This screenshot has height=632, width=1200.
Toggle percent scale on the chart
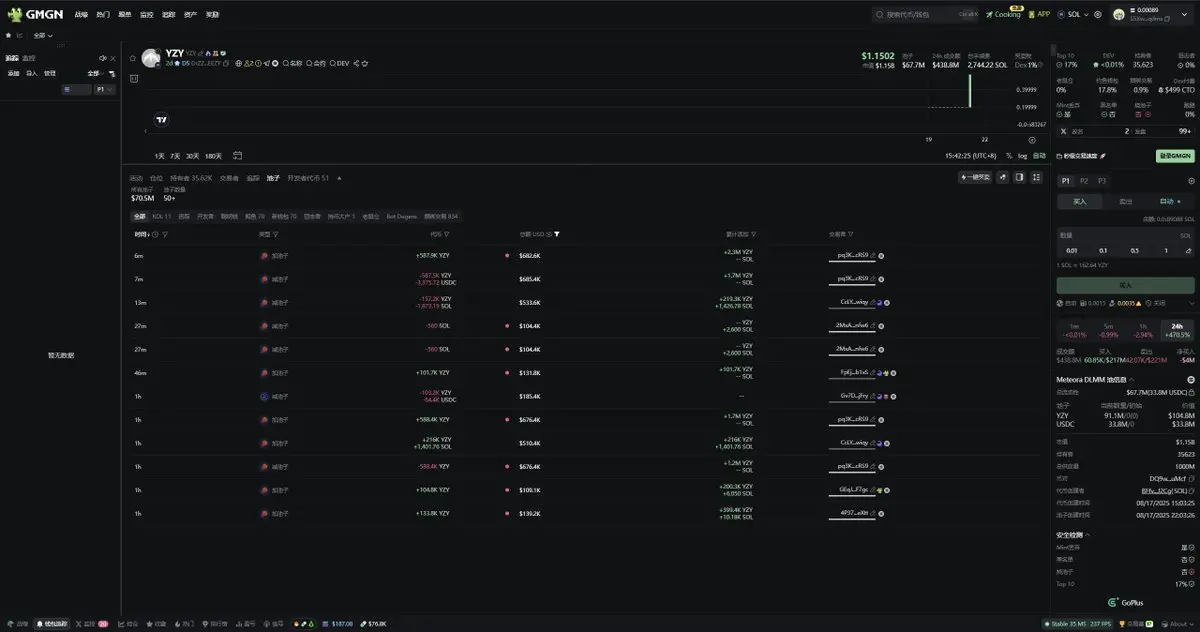point(1009,155)
